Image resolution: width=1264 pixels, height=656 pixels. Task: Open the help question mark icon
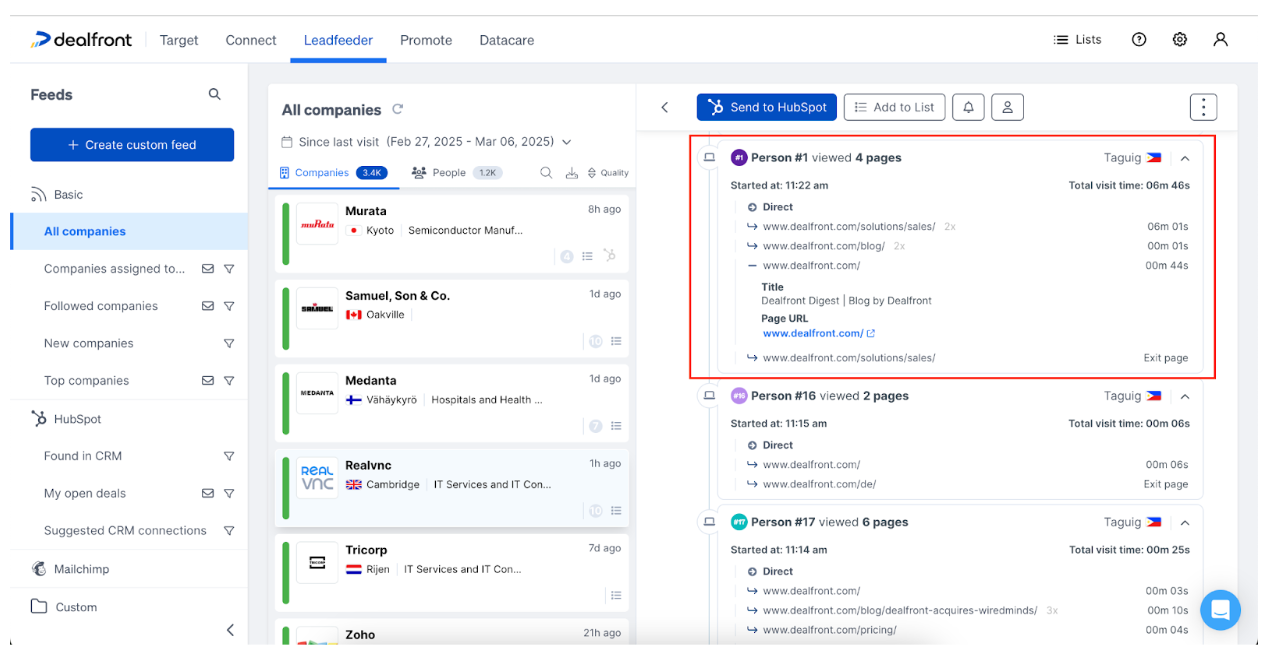[1139, 40]
